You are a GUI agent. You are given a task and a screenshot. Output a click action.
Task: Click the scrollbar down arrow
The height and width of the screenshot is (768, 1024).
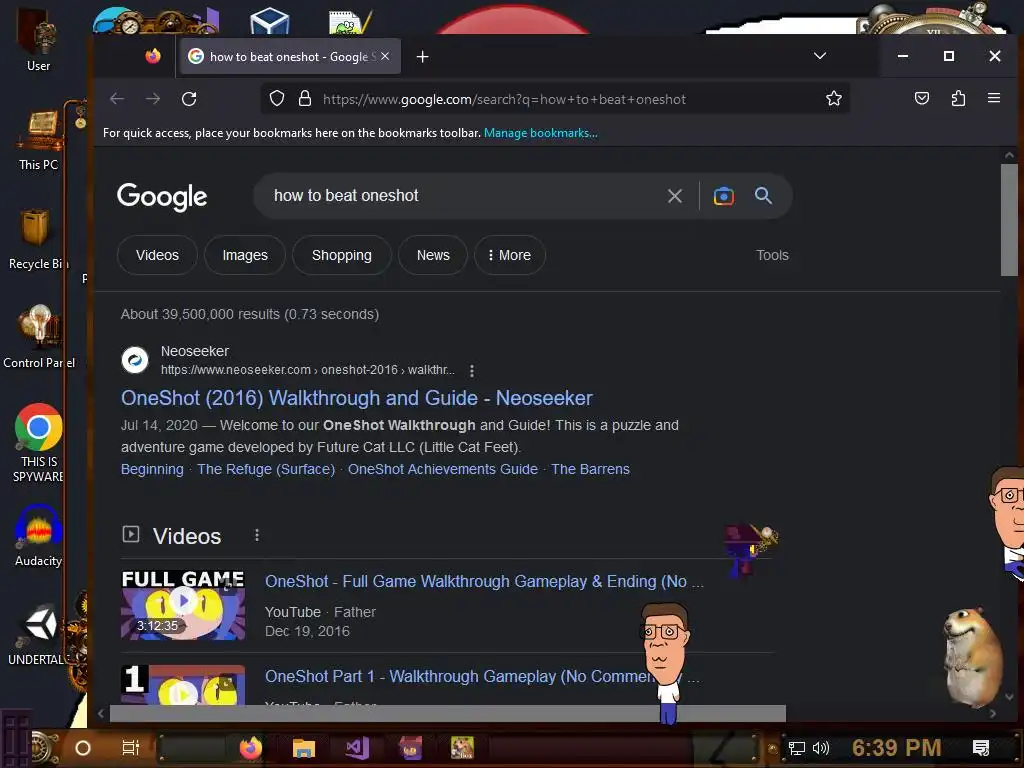[x=1009, y=697]
